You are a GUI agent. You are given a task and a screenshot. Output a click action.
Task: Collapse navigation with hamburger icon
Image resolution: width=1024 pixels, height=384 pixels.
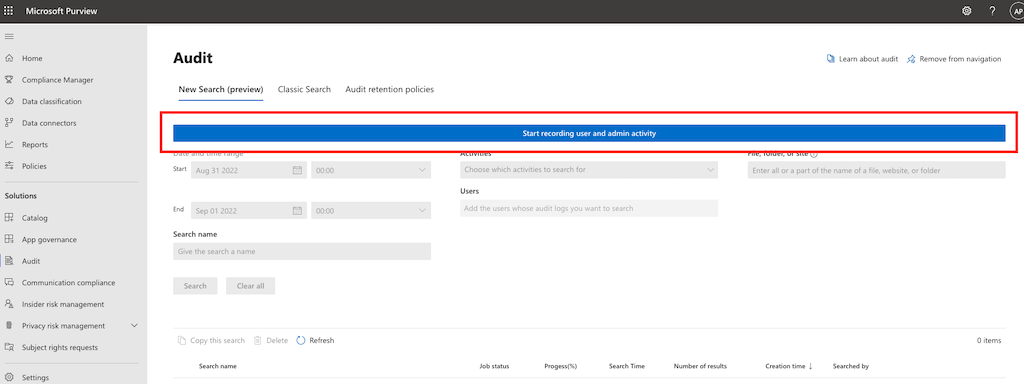(x=9, y=37)
